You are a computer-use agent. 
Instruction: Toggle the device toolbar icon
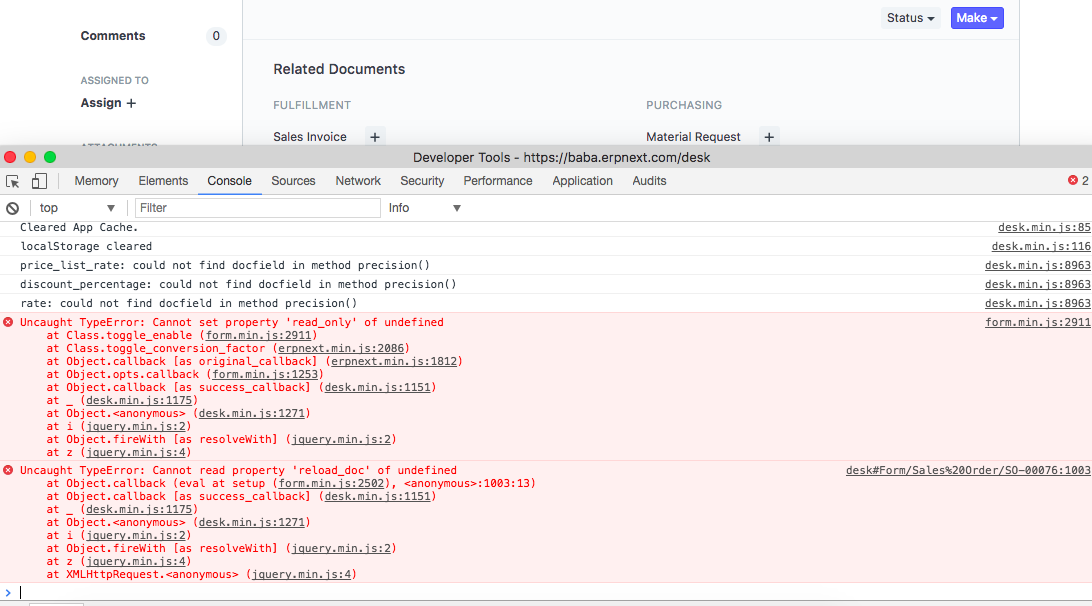[x=38, y=181]
